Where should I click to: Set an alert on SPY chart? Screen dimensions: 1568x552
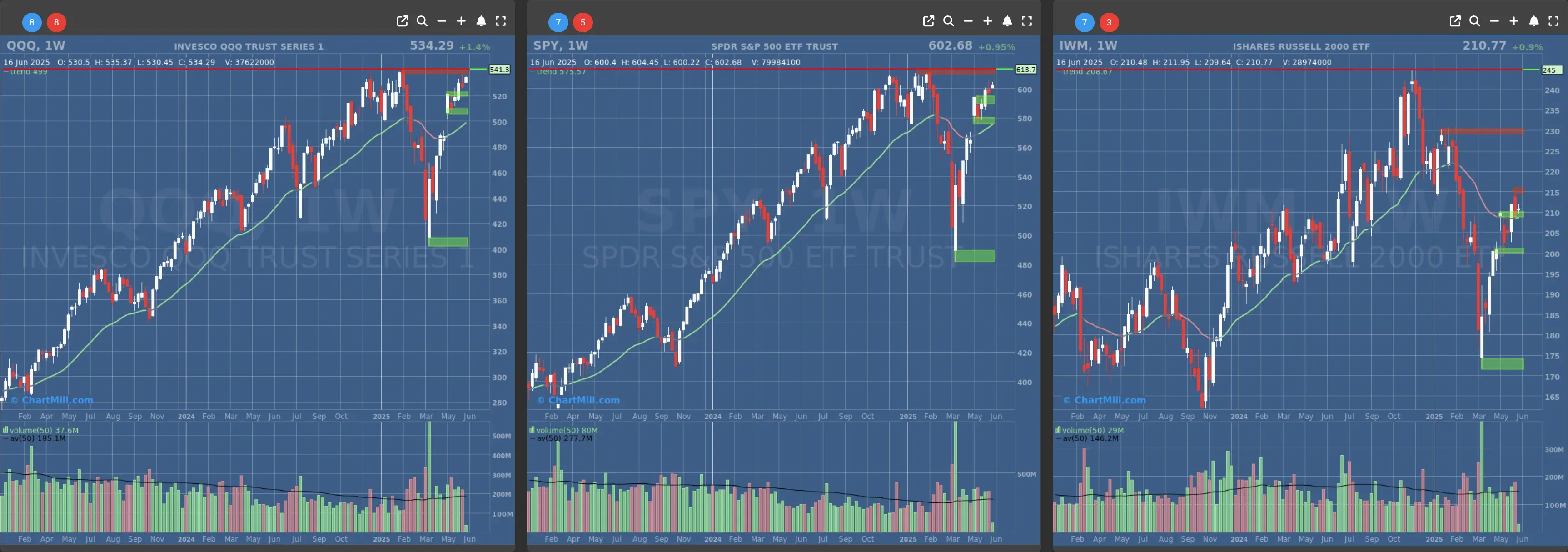(x=1007, y=21)
